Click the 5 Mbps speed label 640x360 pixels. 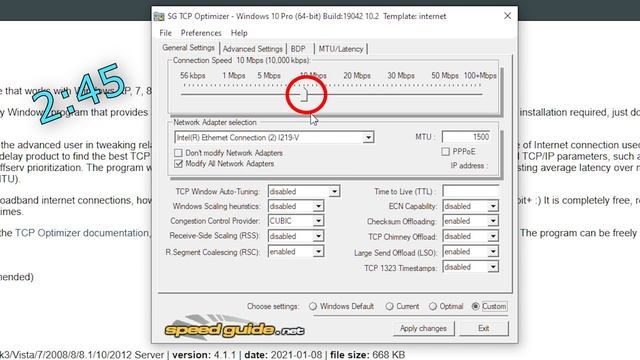tap(269, 76)
